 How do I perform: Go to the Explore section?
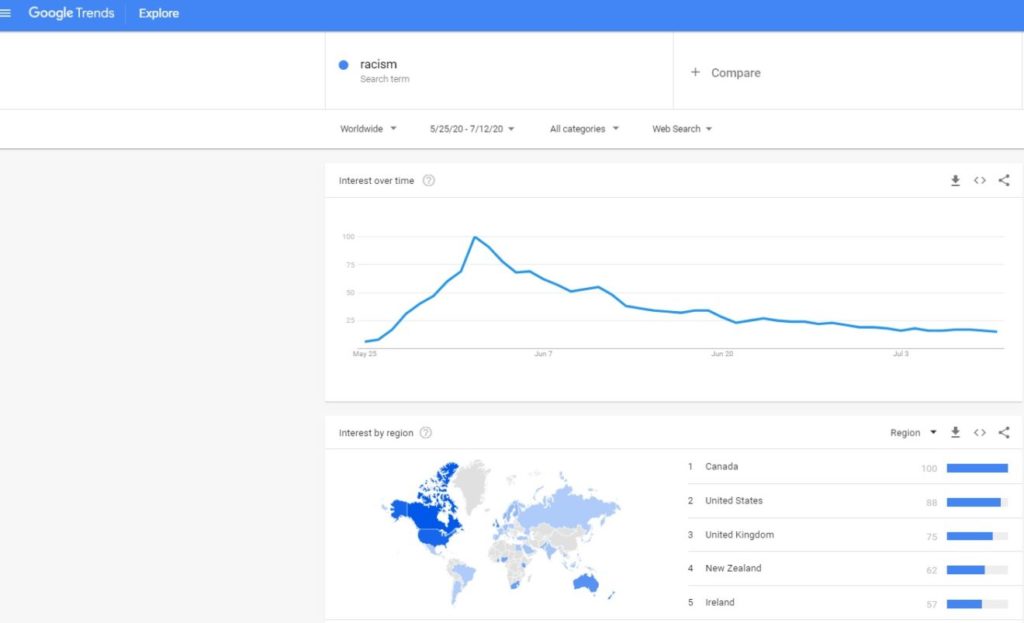[159, 14]
